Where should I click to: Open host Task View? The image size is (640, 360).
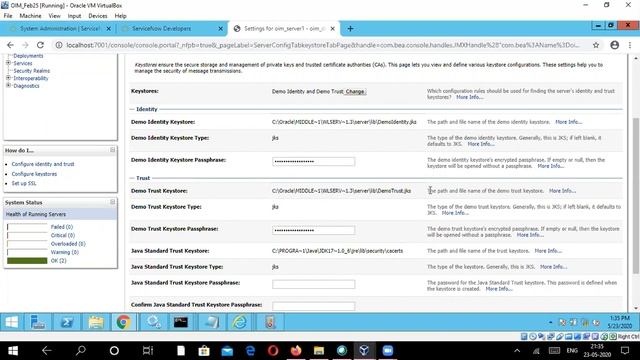[x=148, y=351]
